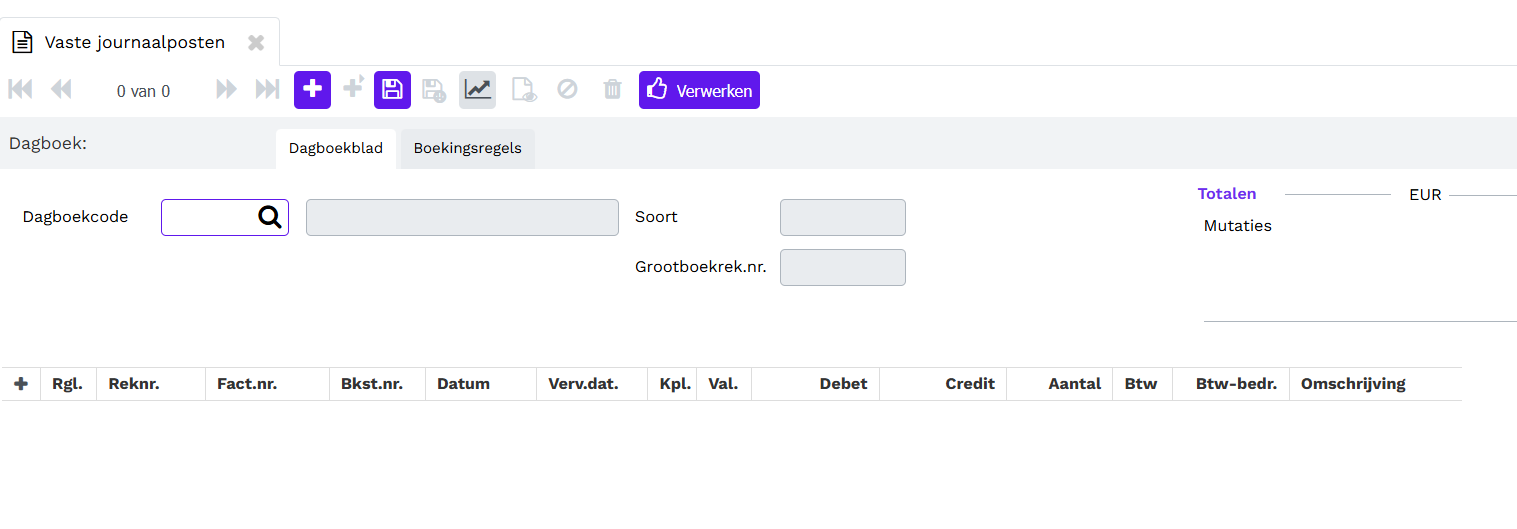
Task: Click the Soort input field
Action: [843, 217]
